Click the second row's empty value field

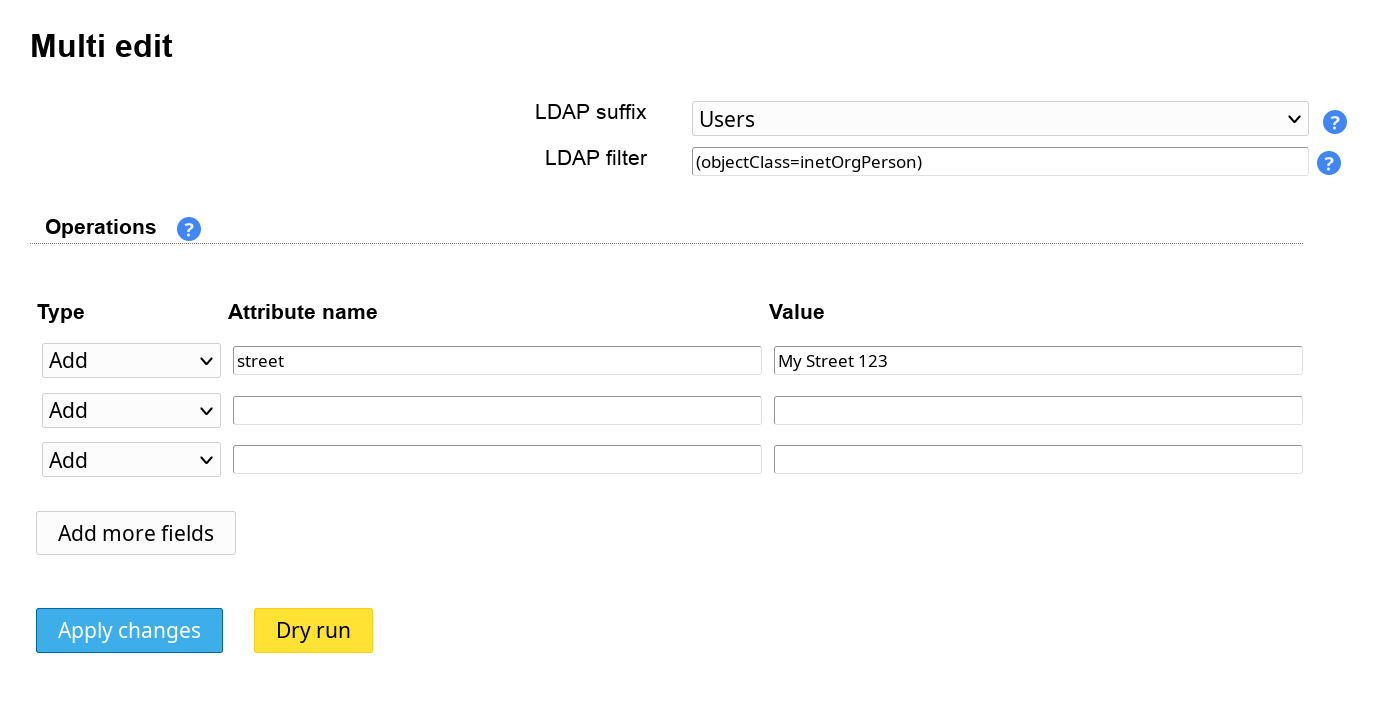click(1037, 411)
